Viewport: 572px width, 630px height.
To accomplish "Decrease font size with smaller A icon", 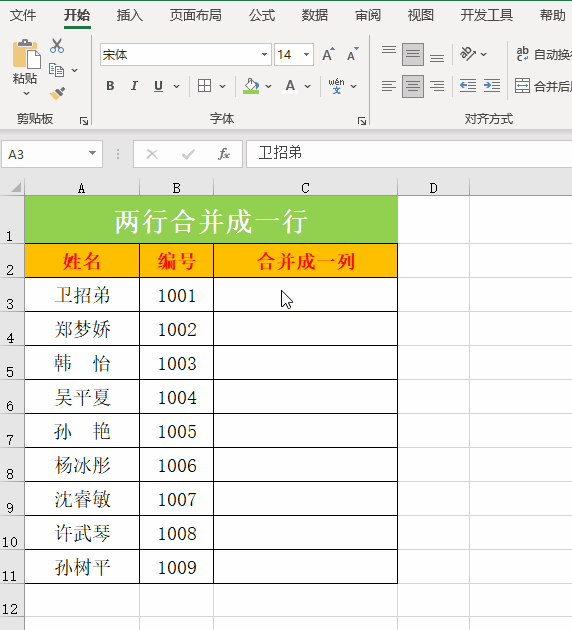I will (352, 54).
